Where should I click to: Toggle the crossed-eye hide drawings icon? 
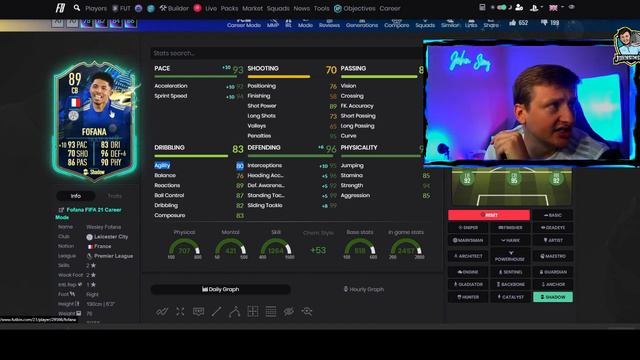coord(289,311)
